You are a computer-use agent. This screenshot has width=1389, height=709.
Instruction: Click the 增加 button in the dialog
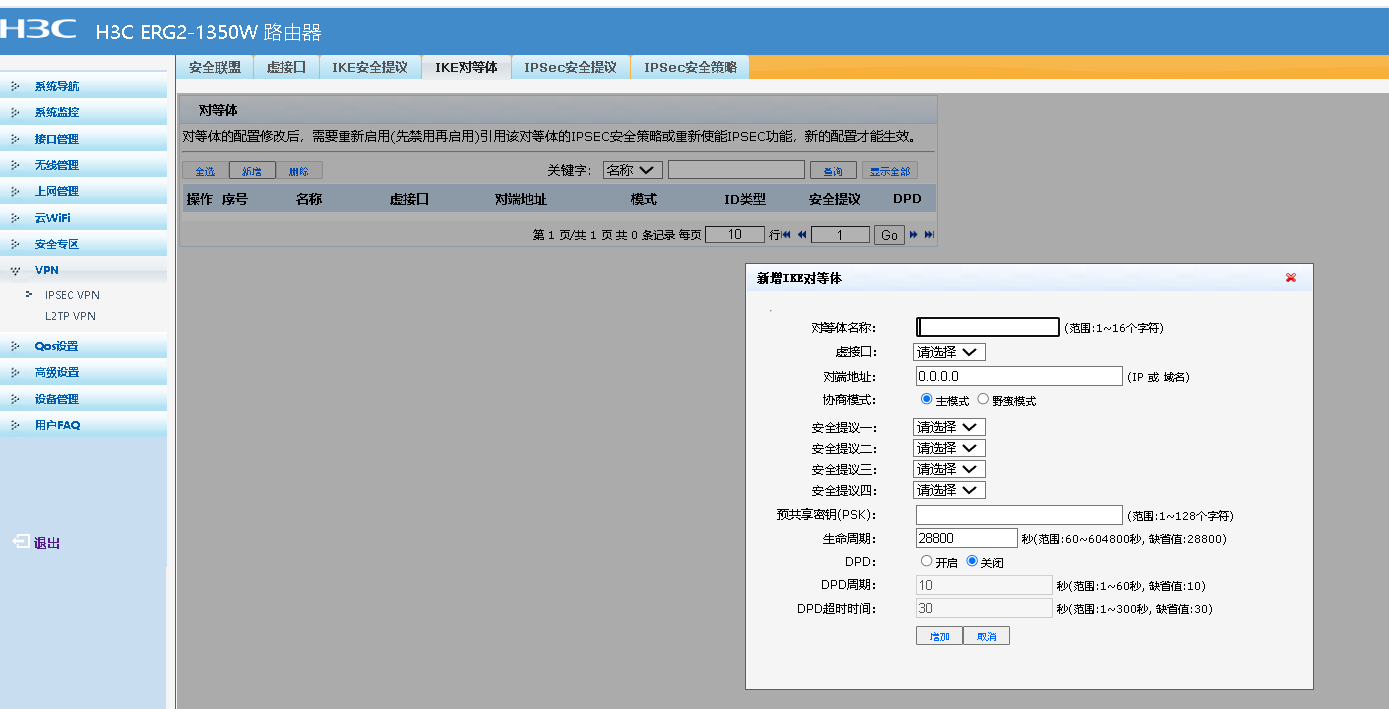click(939, 636)
